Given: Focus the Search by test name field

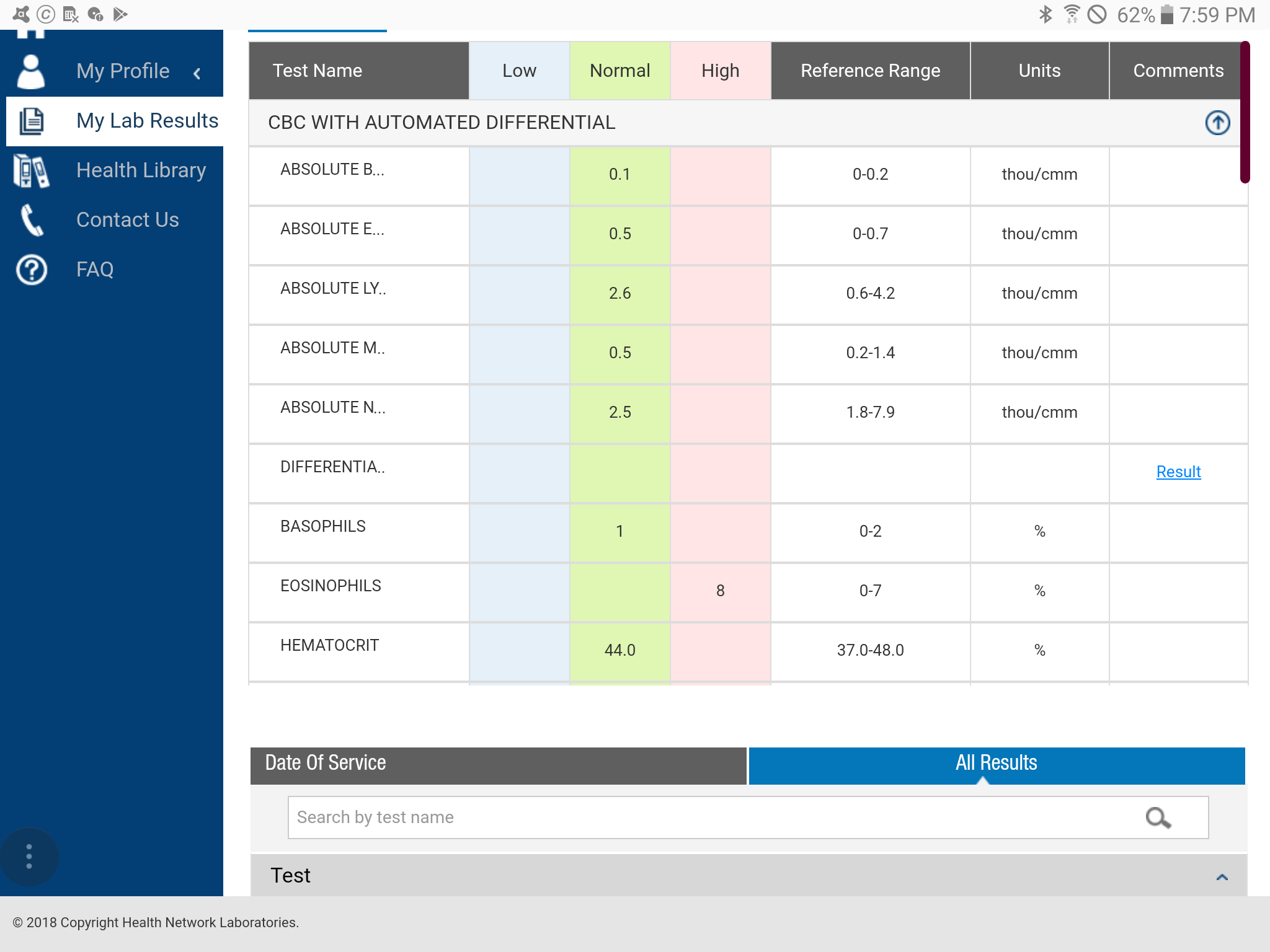Looking at the screenshot, I should pyautogui.click(x=713, y=818).
